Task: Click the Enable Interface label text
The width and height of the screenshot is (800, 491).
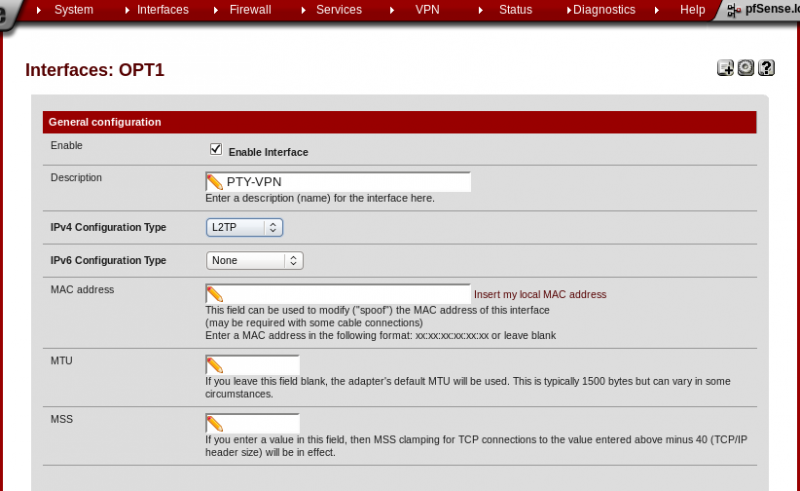Action: [x=268, y=152]
